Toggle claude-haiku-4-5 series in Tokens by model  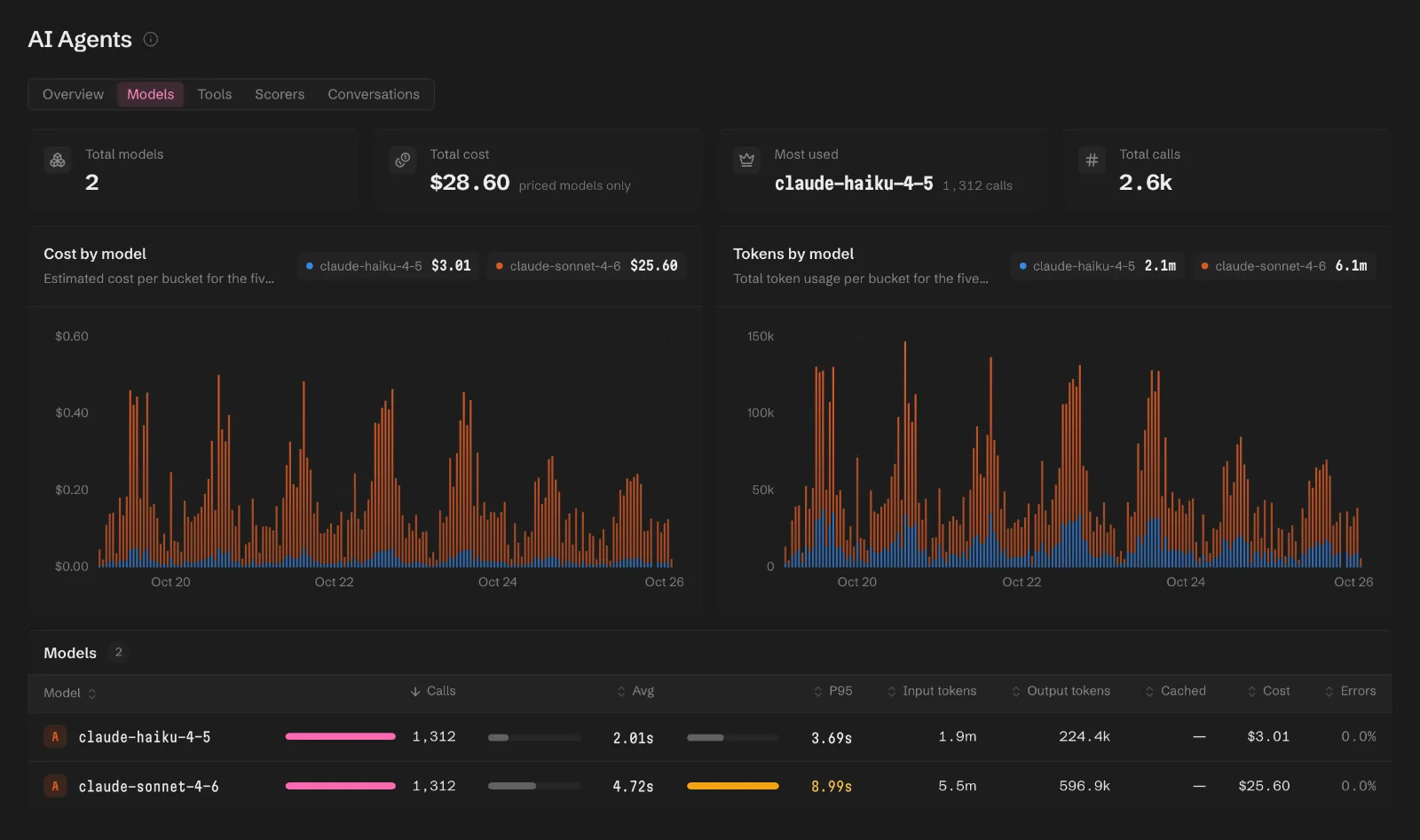pyautogui.click(x=1097, y=266)
